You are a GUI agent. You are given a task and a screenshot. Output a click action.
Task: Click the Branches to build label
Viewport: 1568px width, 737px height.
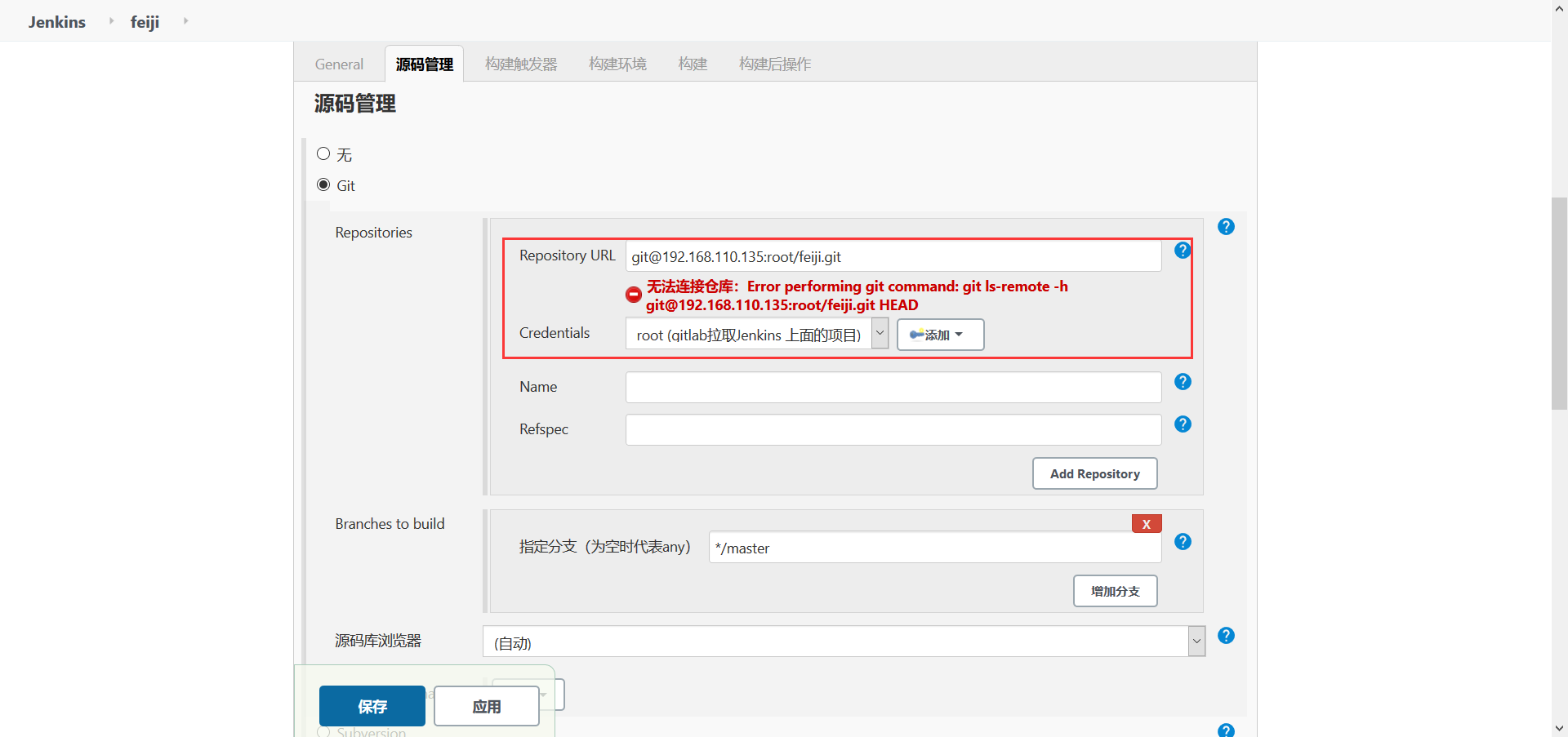pyautogui.click(x=390, y=524)
